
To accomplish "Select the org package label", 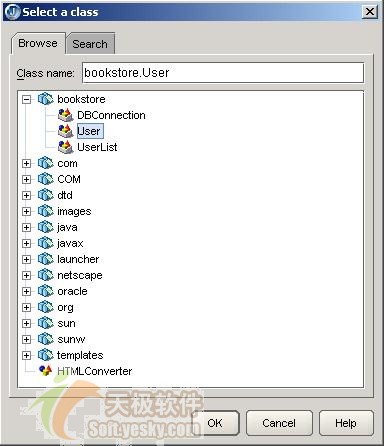I will pyautogui.click(x=65, y=307).
